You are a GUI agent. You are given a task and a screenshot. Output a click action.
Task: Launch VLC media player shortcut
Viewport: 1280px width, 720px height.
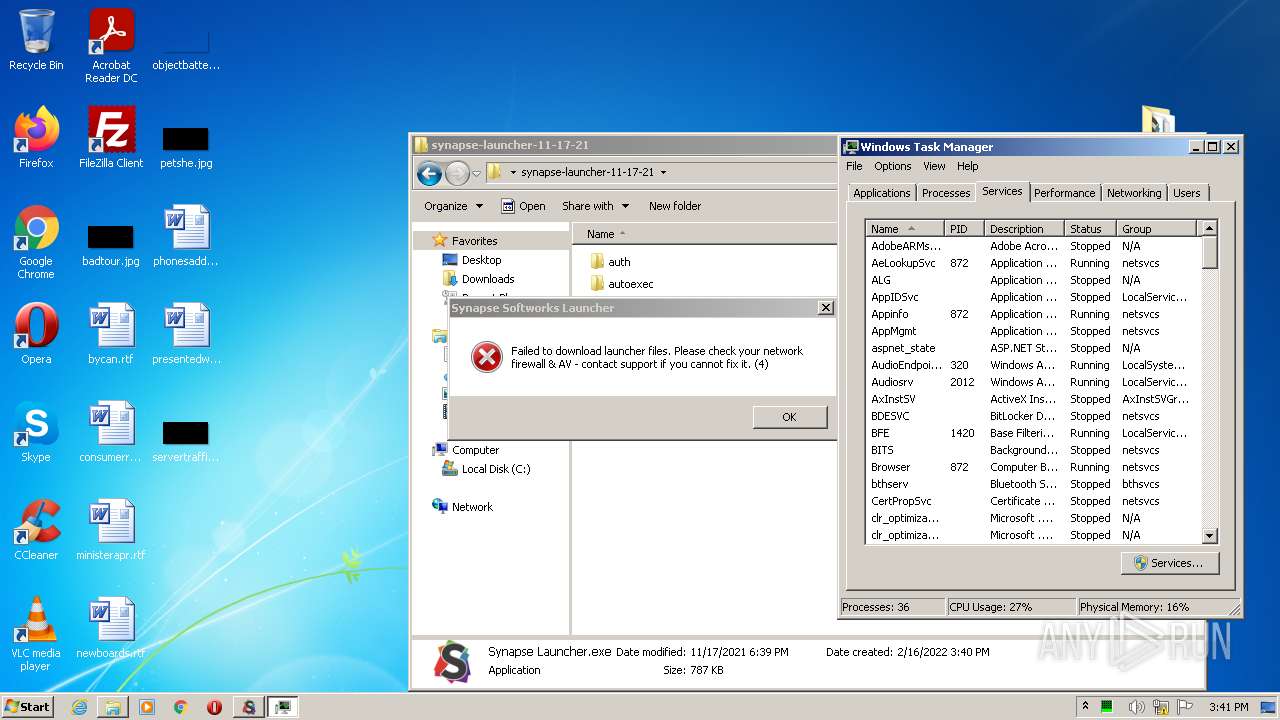[x=36, y=634]
